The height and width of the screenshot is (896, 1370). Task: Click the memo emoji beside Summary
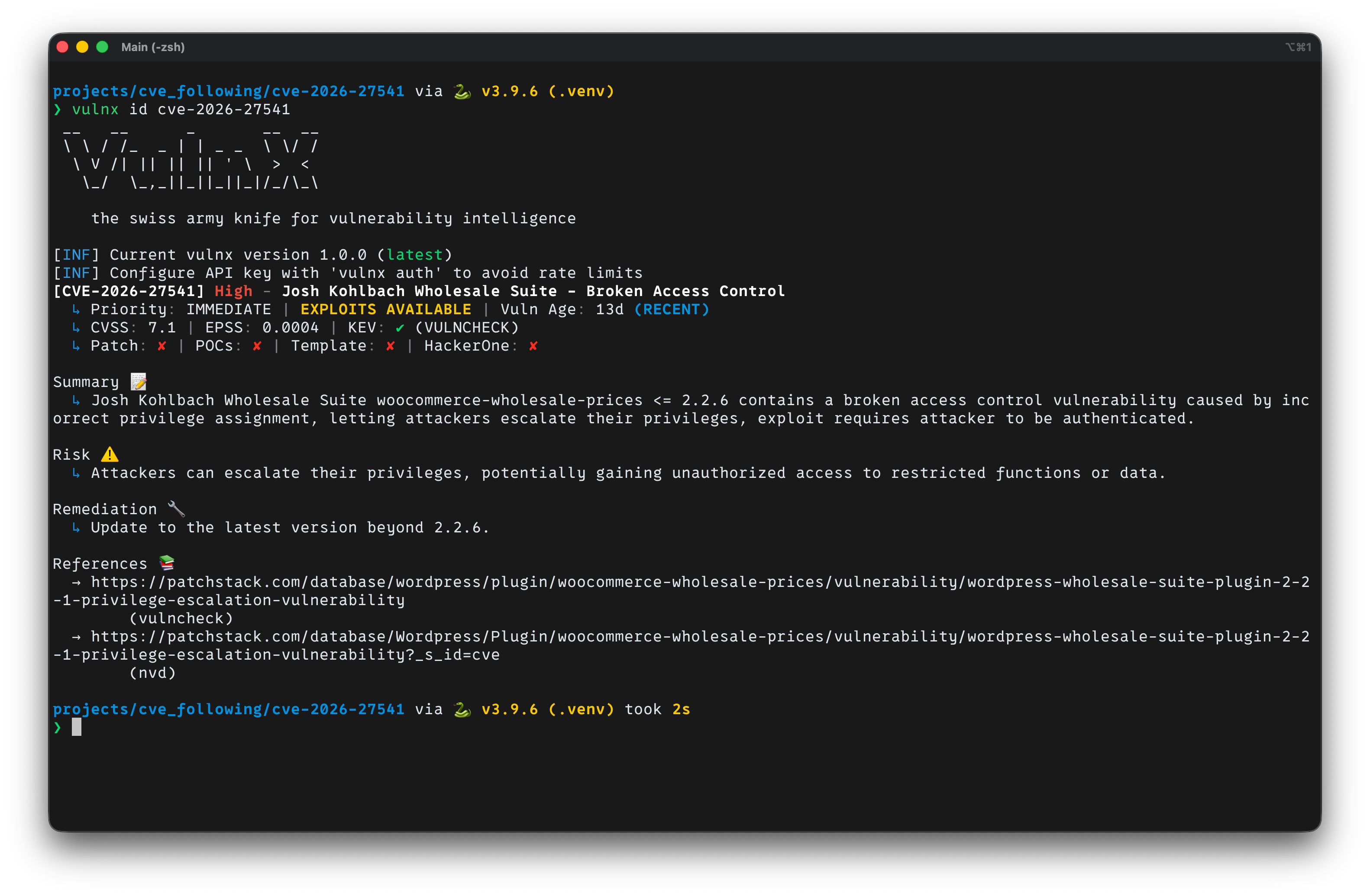[x=138, y=381]
